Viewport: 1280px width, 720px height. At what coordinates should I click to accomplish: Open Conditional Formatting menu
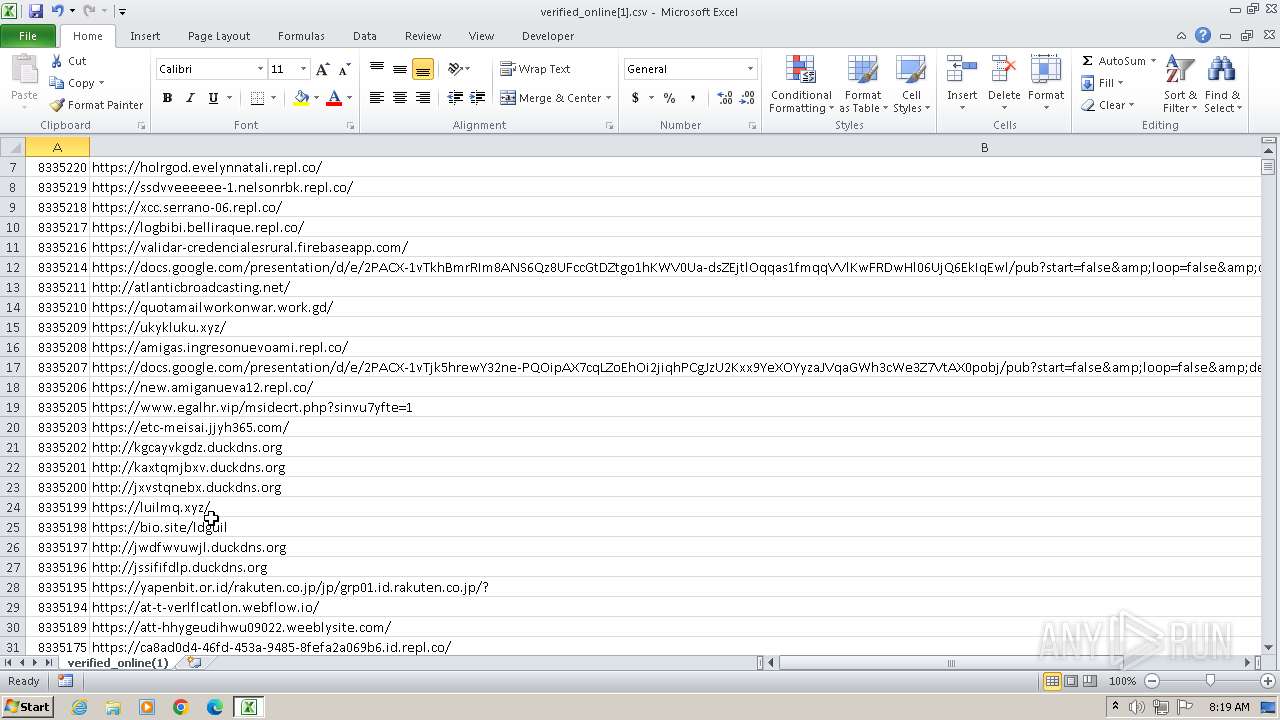[x=801, y=85]
